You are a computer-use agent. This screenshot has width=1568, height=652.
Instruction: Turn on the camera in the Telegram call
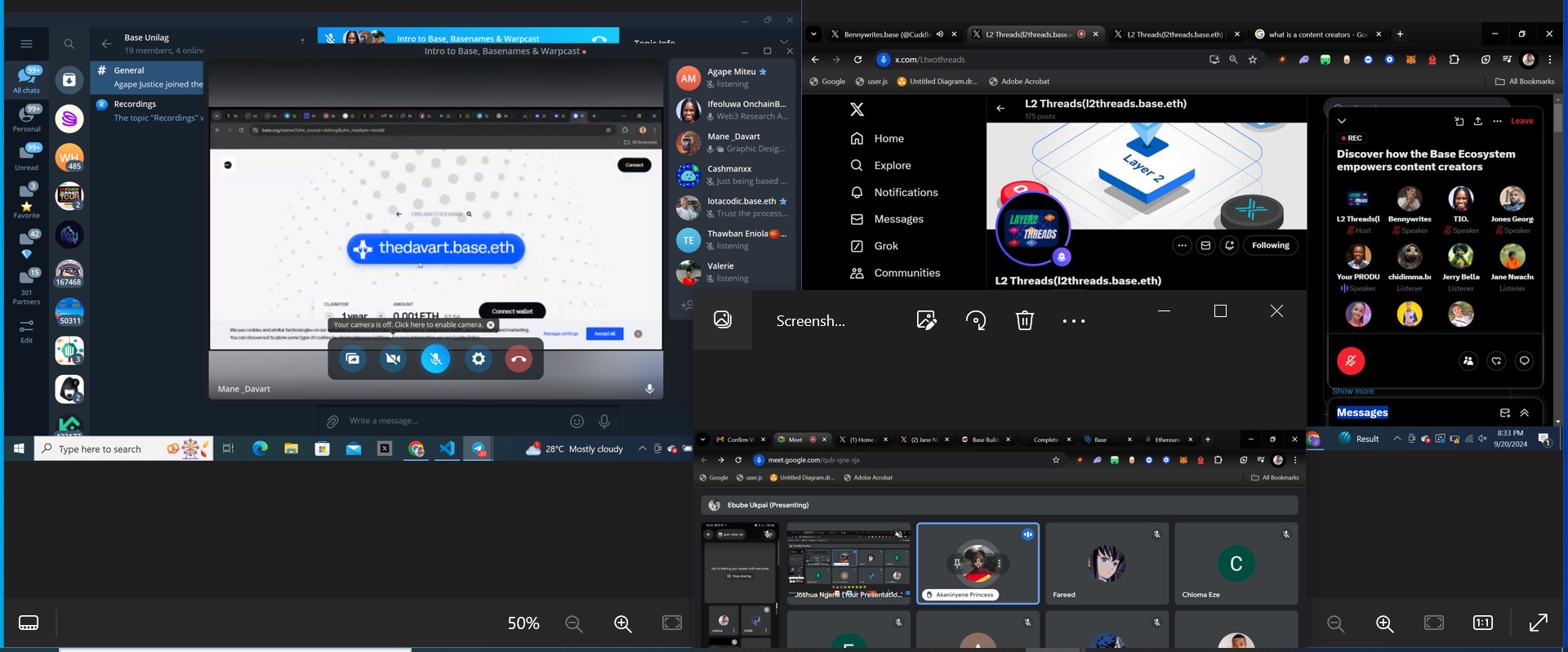tap(393, 359)
